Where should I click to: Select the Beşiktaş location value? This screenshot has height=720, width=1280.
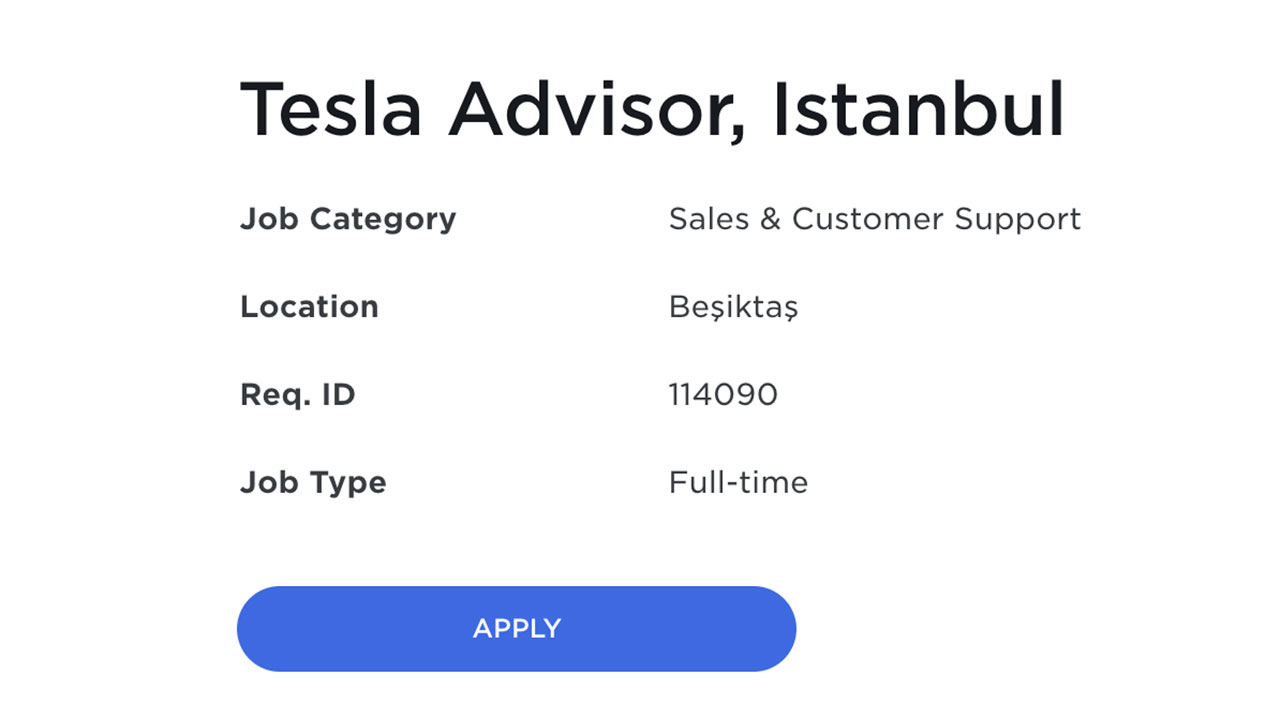click(733, 307)
